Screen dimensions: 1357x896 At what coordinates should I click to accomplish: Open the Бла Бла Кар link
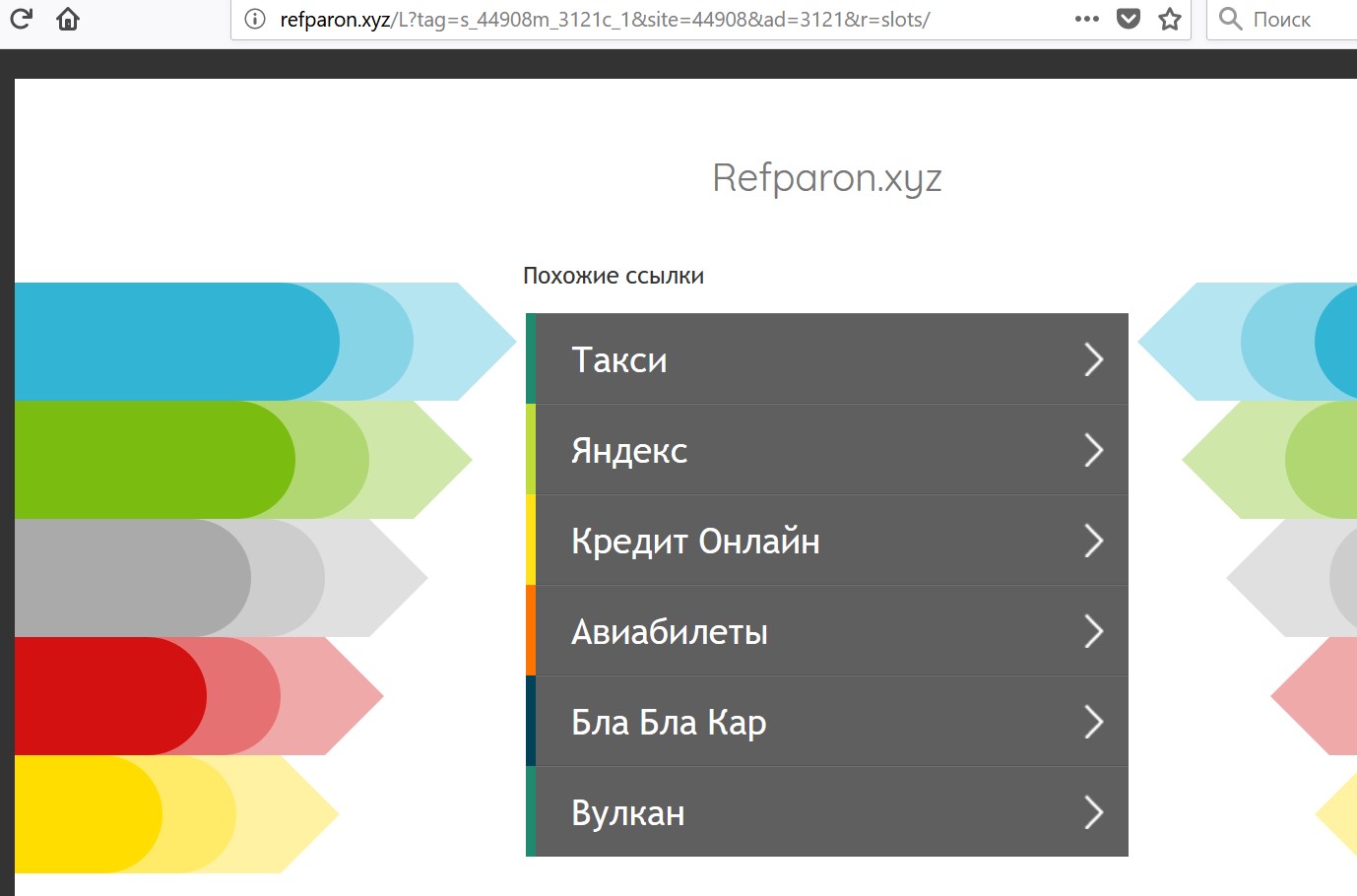[x=827, y=722]
